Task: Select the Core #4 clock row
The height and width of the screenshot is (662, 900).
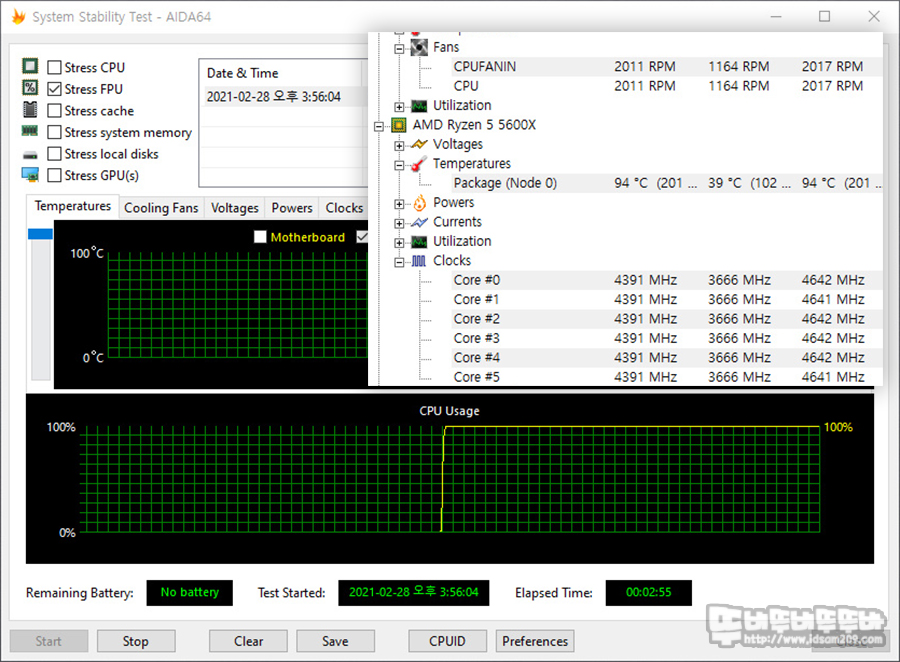Action: (x=666, y=358)
